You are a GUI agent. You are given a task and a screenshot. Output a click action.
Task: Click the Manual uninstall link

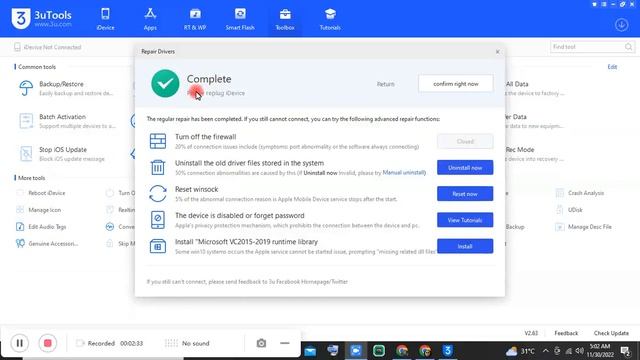coord(404,173)
